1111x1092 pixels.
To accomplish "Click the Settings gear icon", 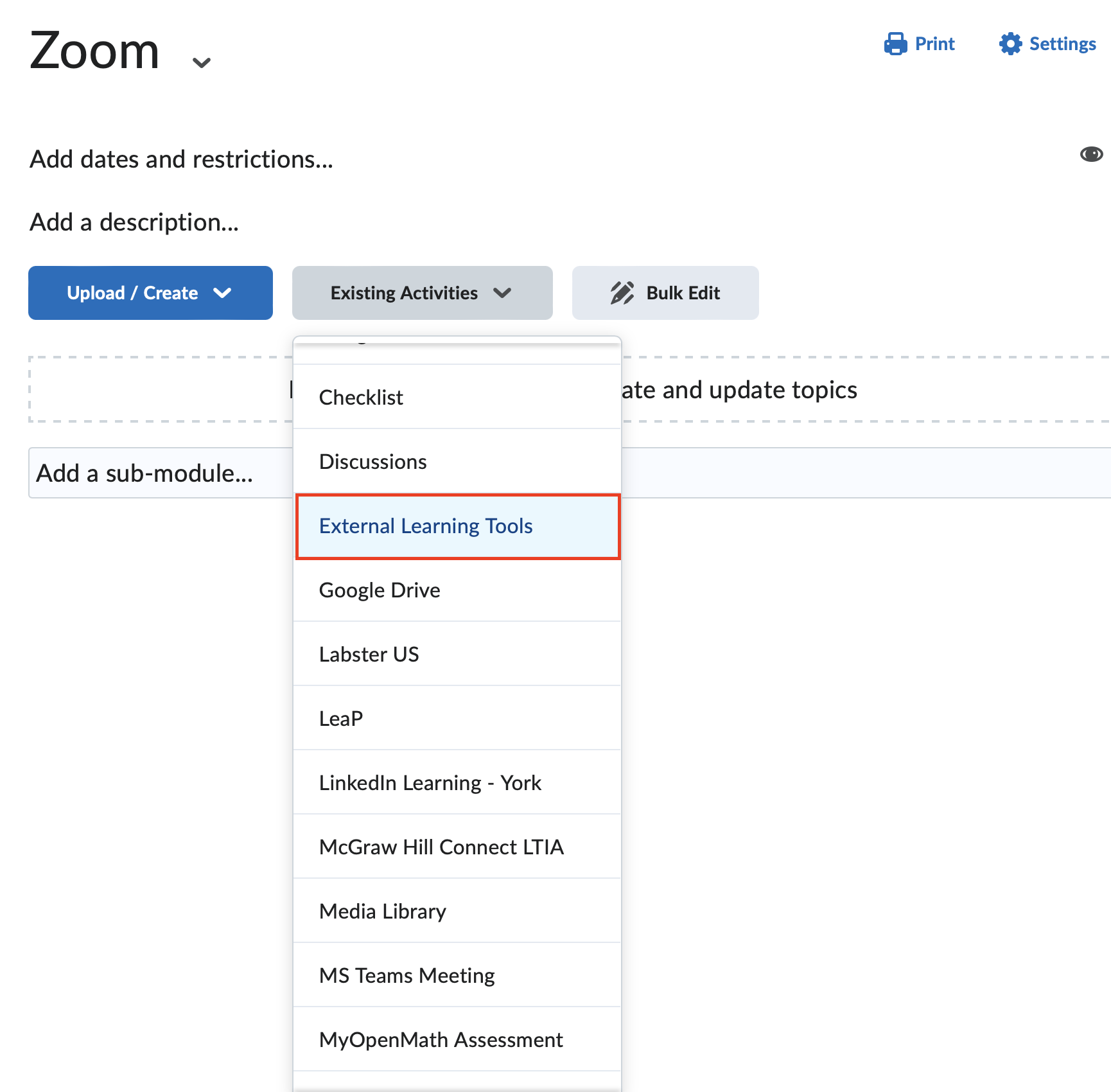I will tap(1010, 44).
